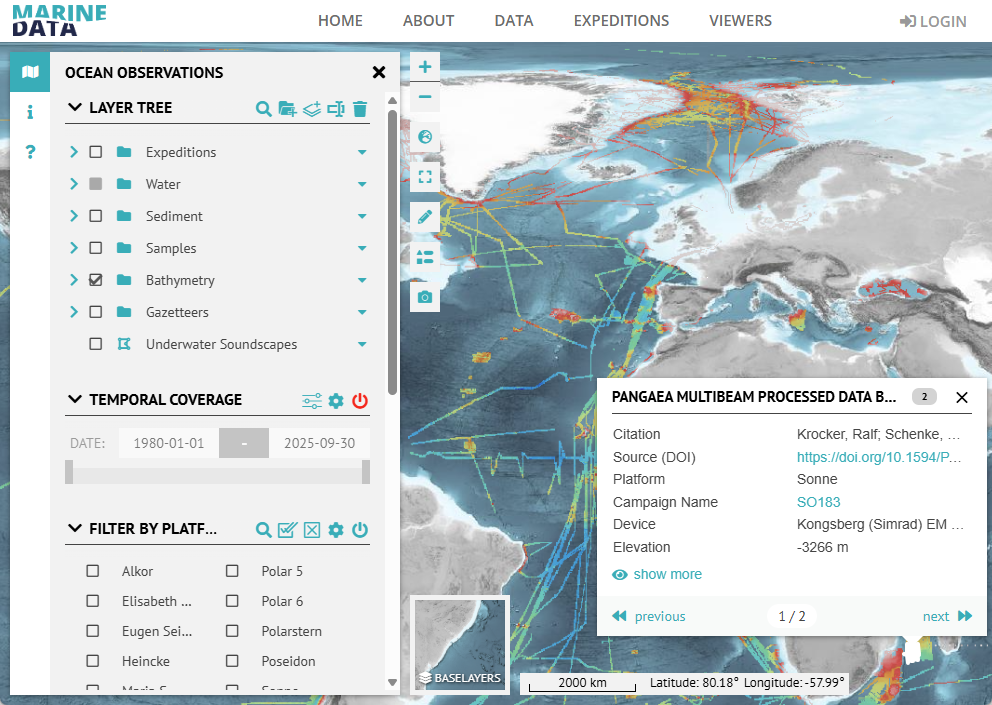Viewport: 992px width, 705px height.
Task: Open the EXPEDITIONS menu
Action: 621,21
